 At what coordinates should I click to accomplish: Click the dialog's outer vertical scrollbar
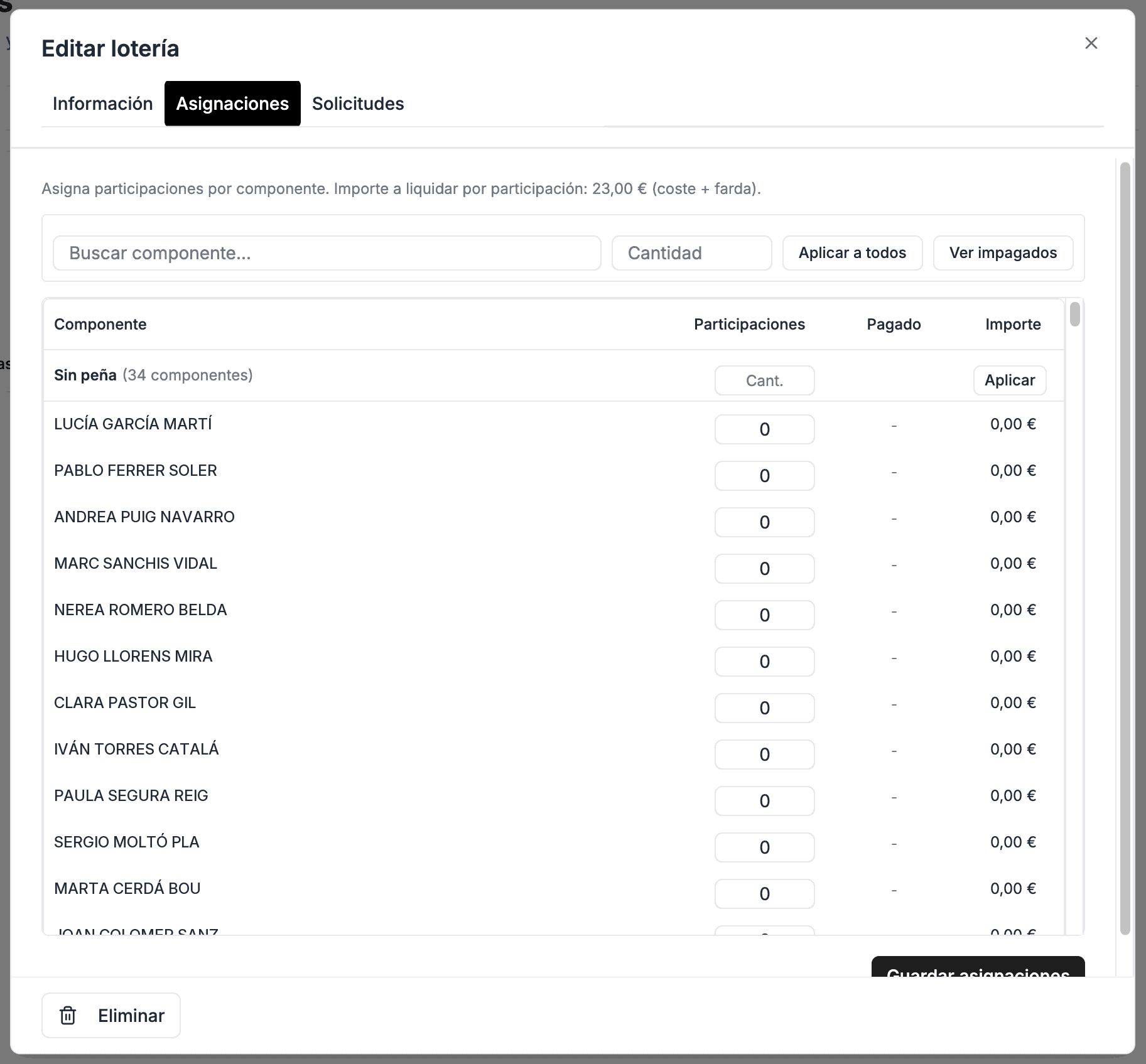tap(1125, 549)
